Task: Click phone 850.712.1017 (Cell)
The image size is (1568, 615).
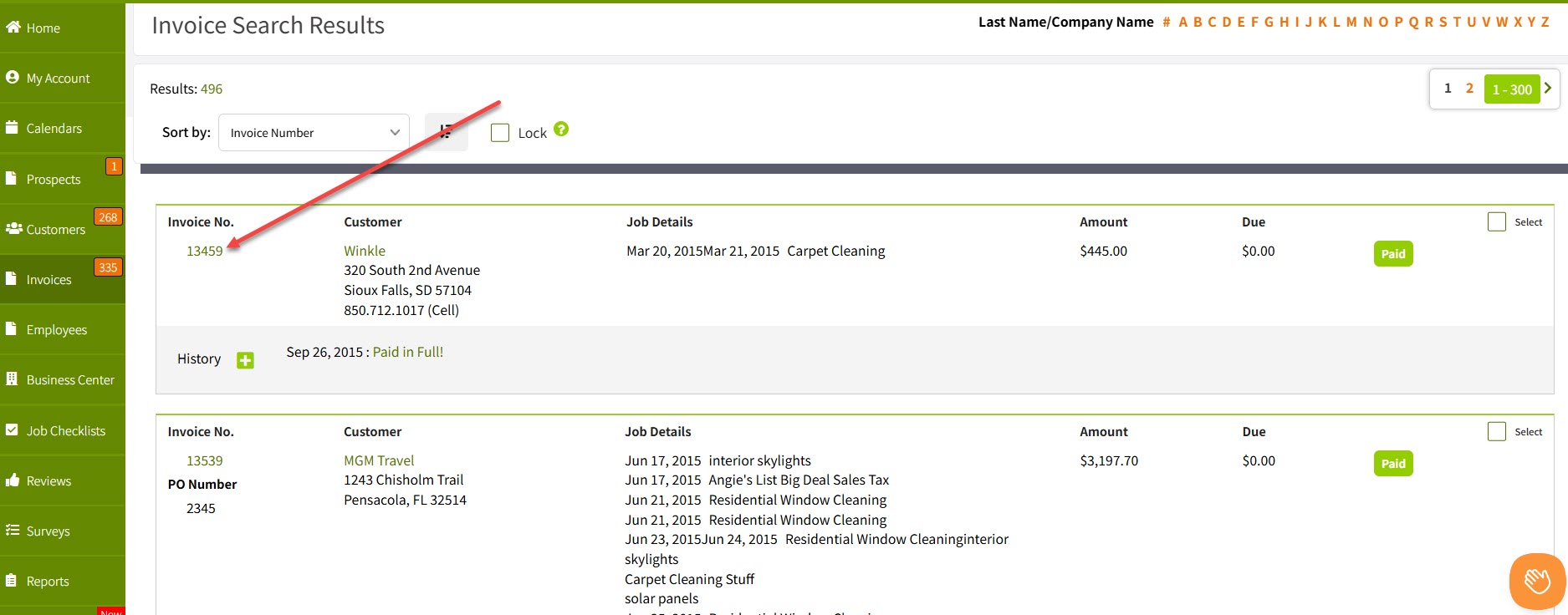Action: tap(401, 310)
